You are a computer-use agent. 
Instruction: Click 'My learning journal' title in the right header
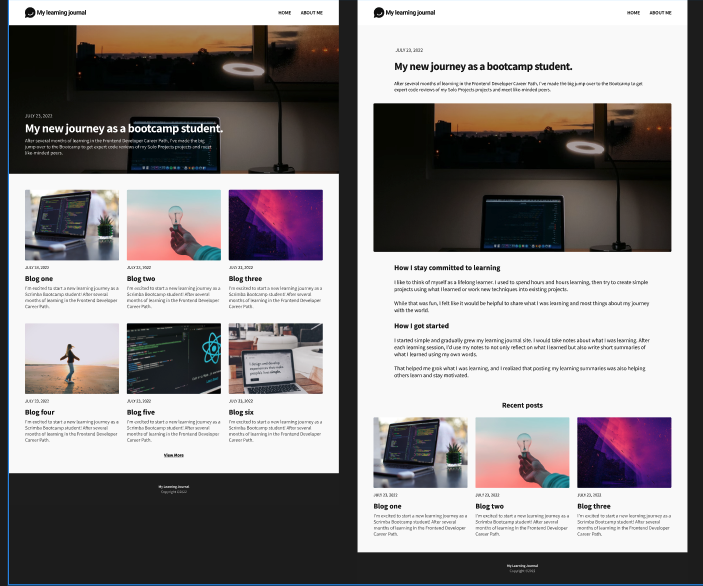[410, 13]
